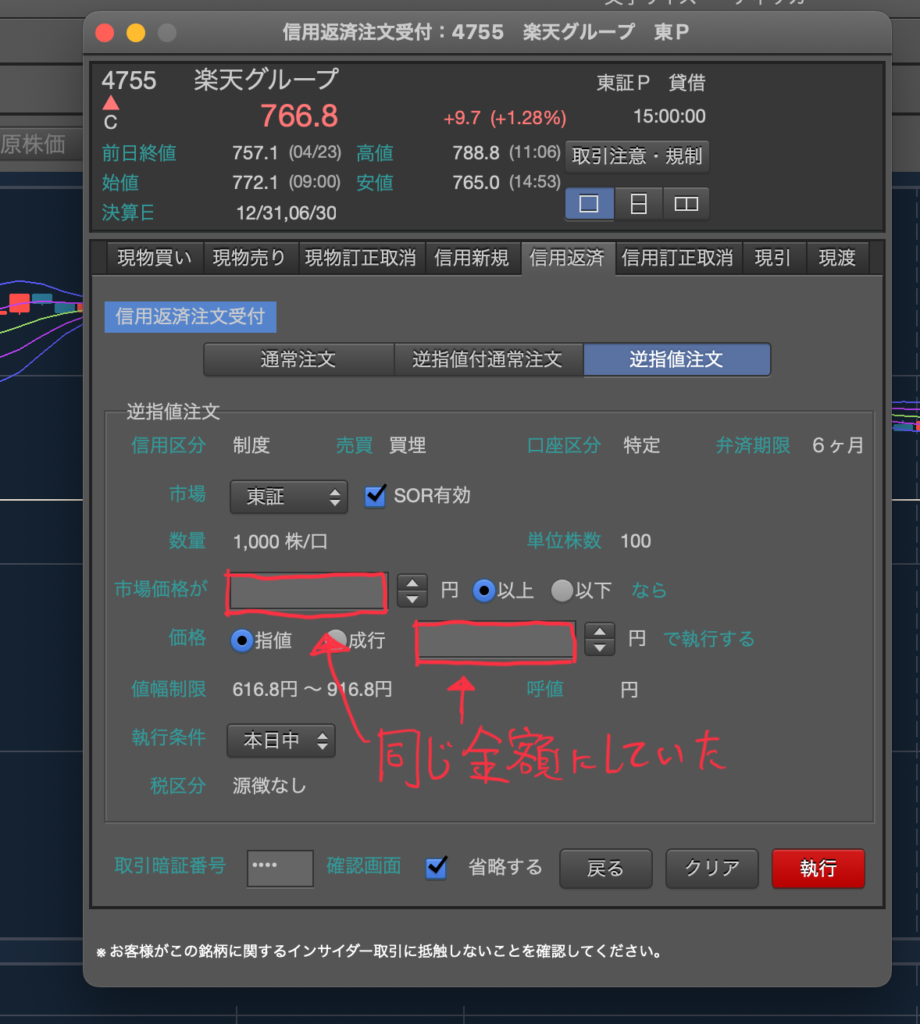This screenshot has height=1024, width=920.
Task: Click the 取引暗証番号 password field
Action: (x=280, y=868)
